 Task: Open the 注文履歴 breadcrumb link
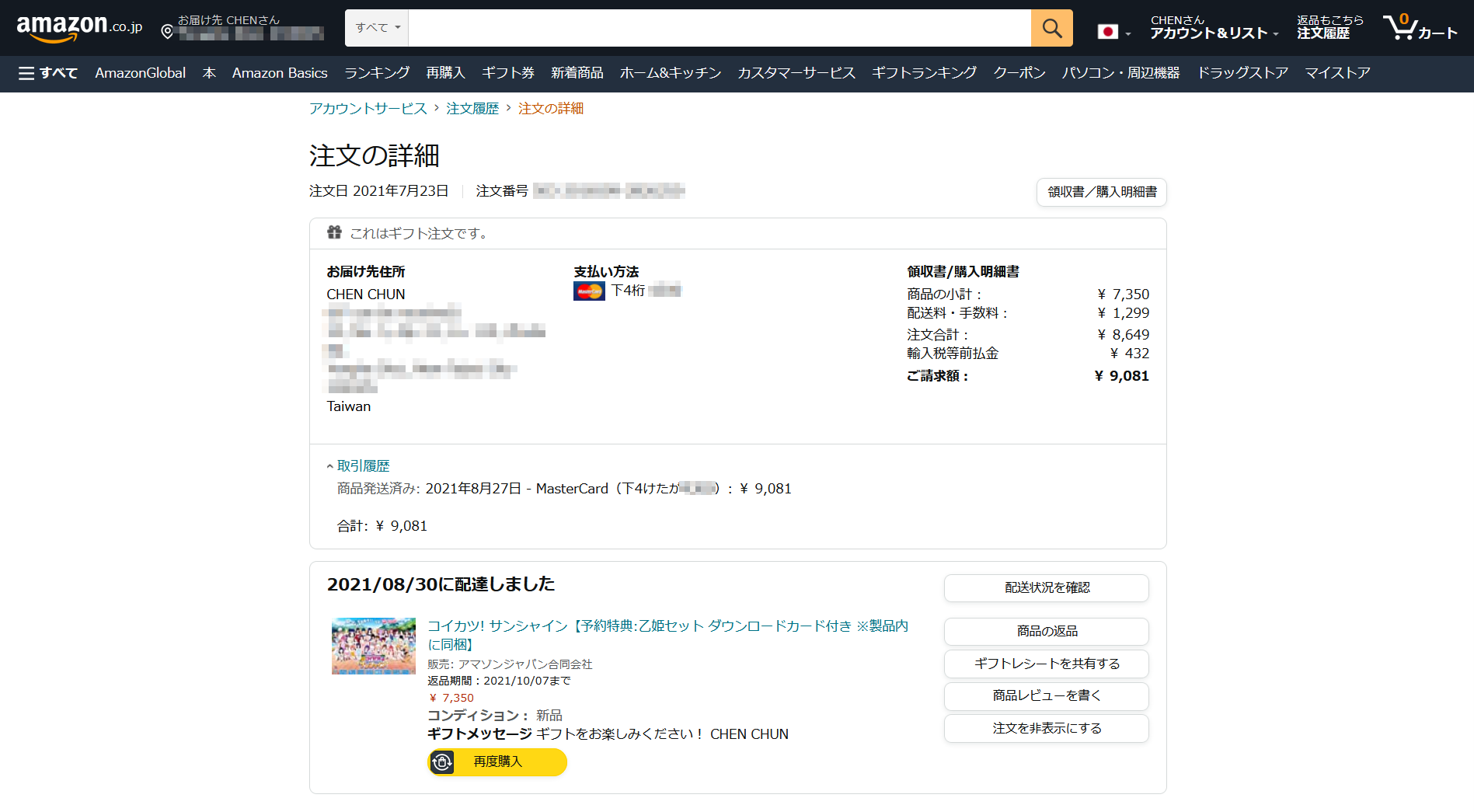coord(472,109)
